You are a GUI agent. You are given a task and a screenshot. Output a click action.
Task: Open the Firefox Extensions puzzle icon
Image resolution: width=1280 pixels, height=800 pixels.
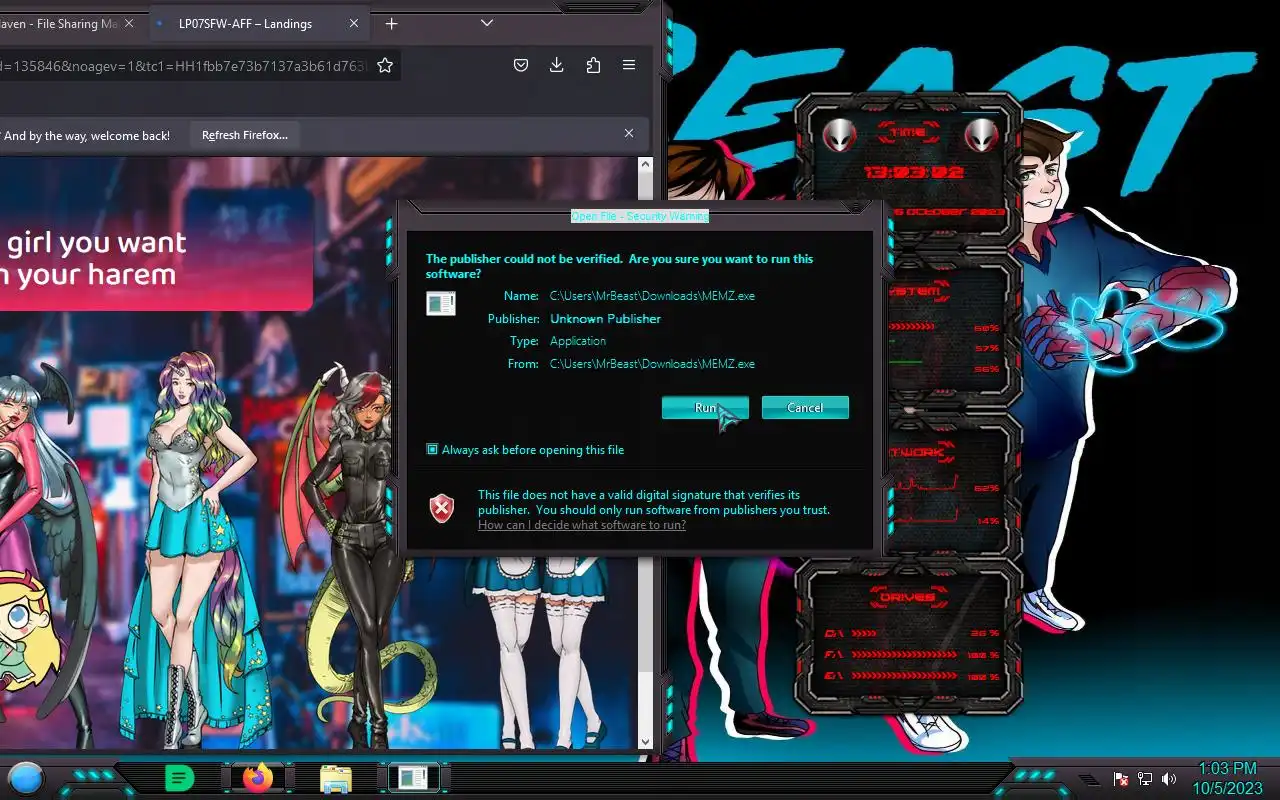[593, 65]
